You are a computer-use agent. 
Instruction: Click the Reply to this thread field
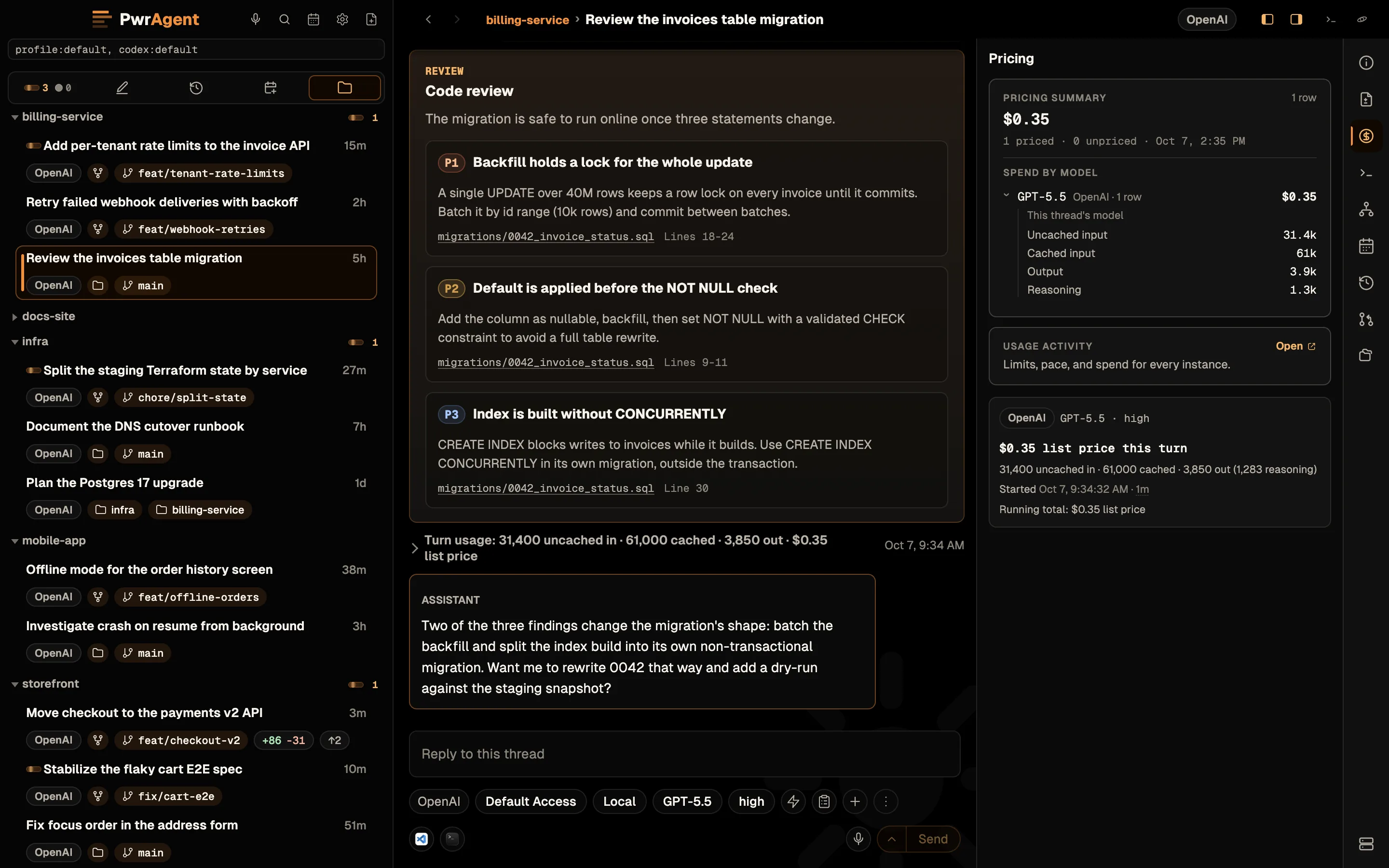684,754
